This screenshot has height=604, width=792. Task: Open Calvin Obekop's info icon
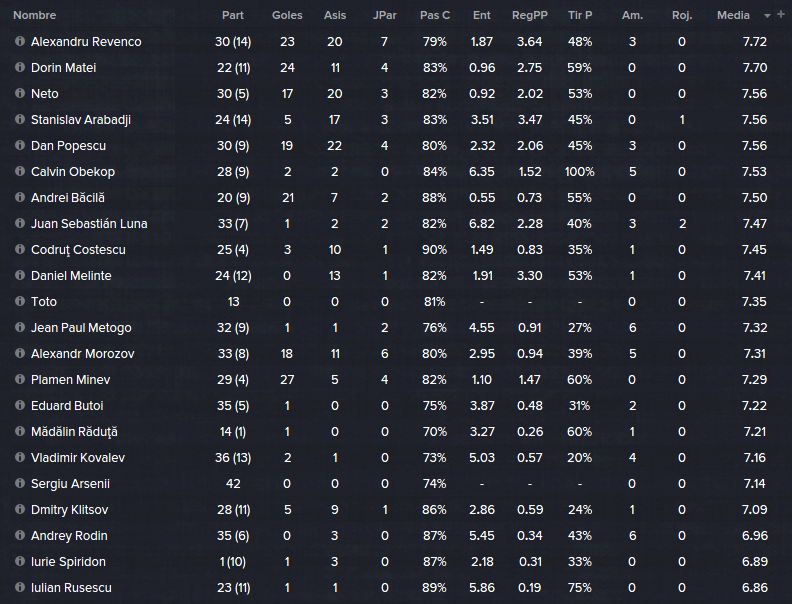pyautogui.click(x=20, y=171)
